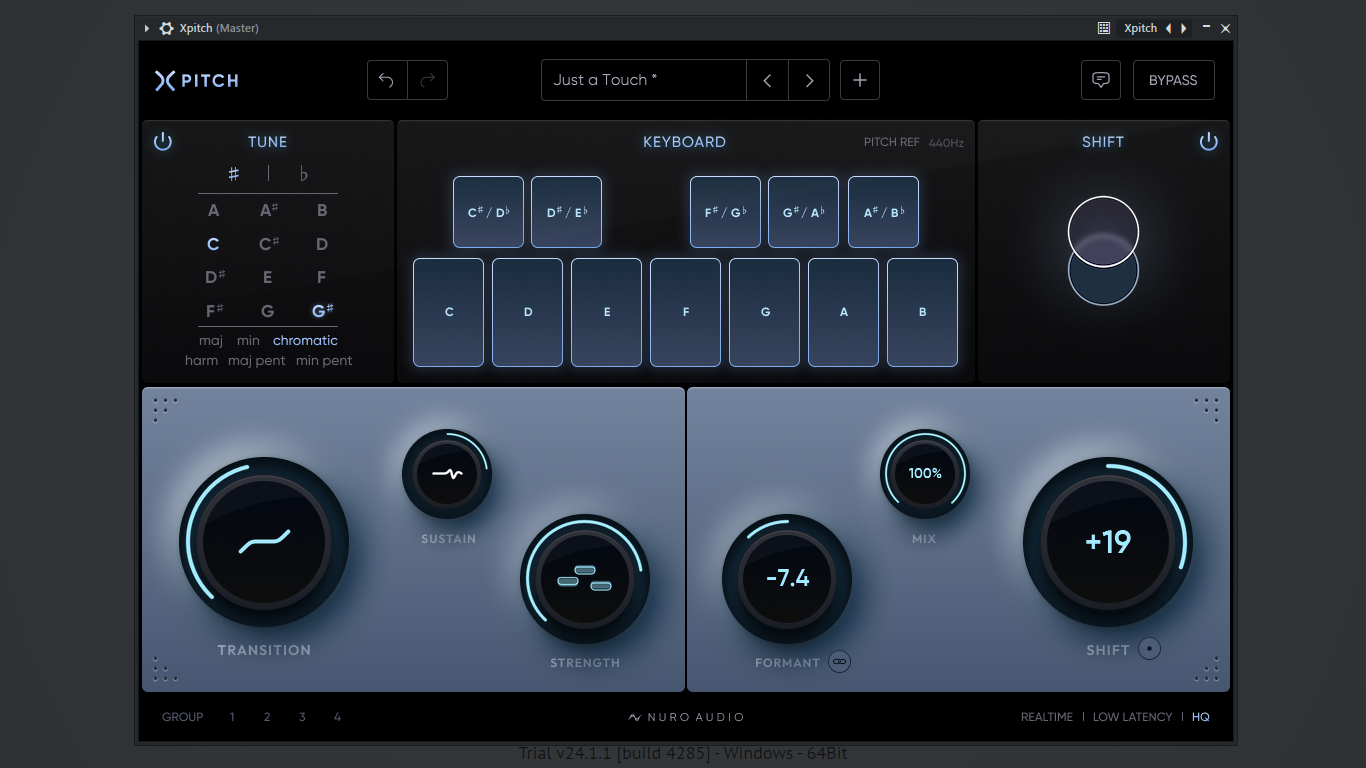Toggle note C in tune grid
Image resolution: width=1366 pixels, height=768 pixels.
213,244
